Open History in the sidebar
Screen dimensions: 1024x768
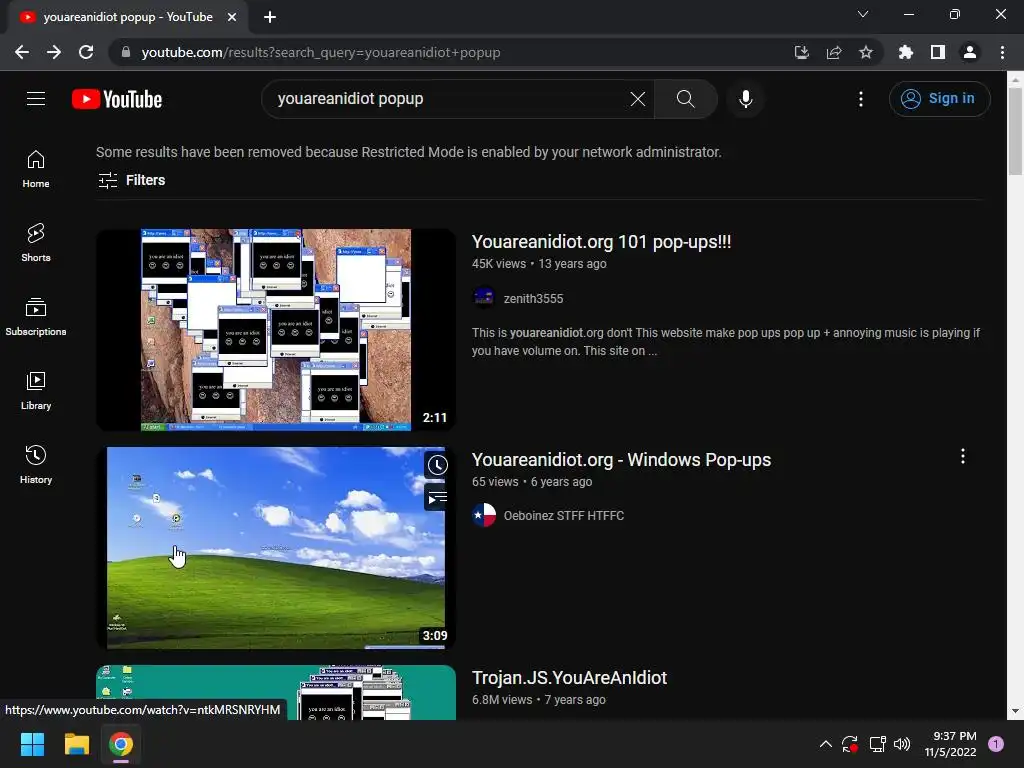[x=36, y=464]
